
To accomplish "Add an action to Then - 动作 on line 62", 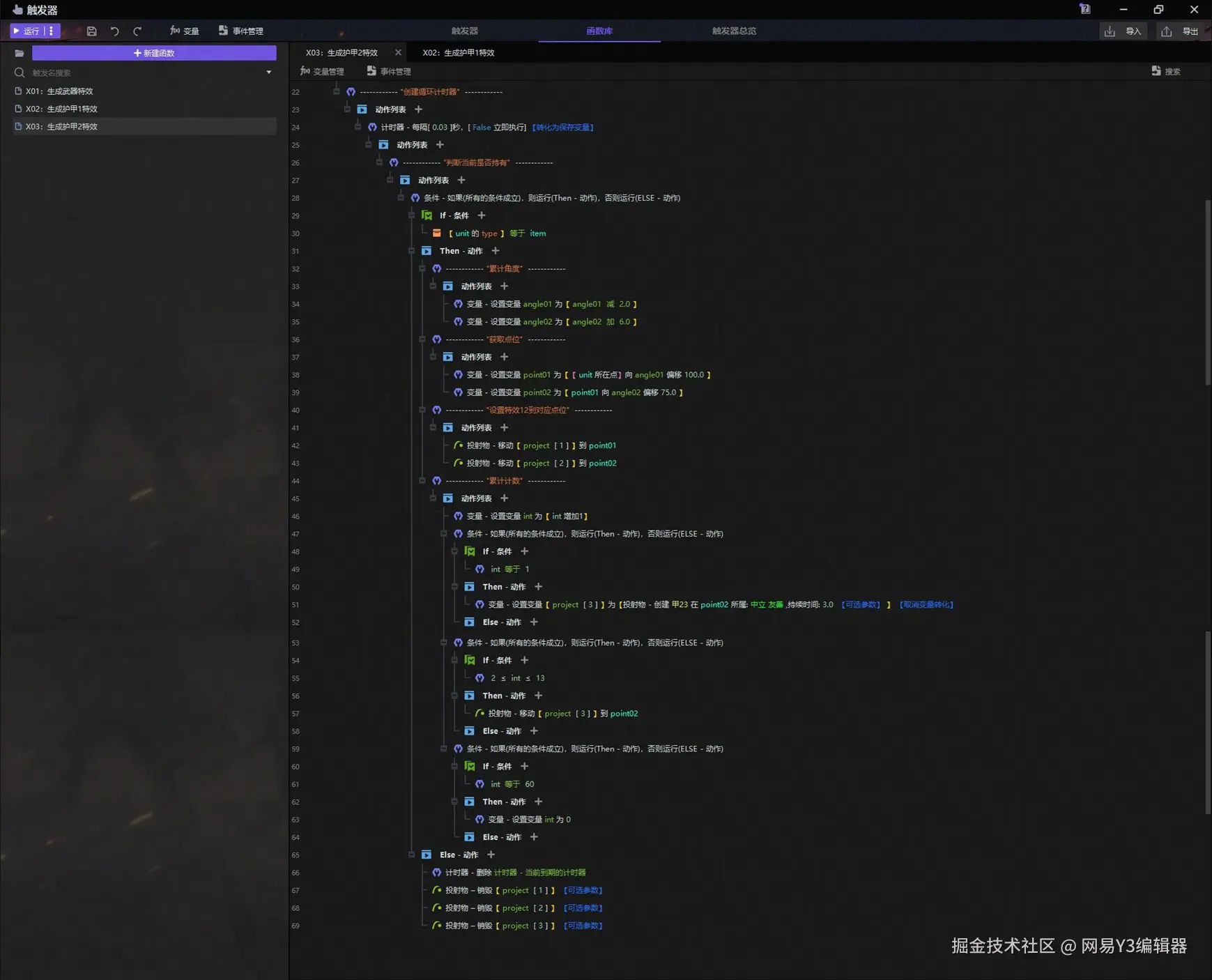I will click(x=538, y=802).
